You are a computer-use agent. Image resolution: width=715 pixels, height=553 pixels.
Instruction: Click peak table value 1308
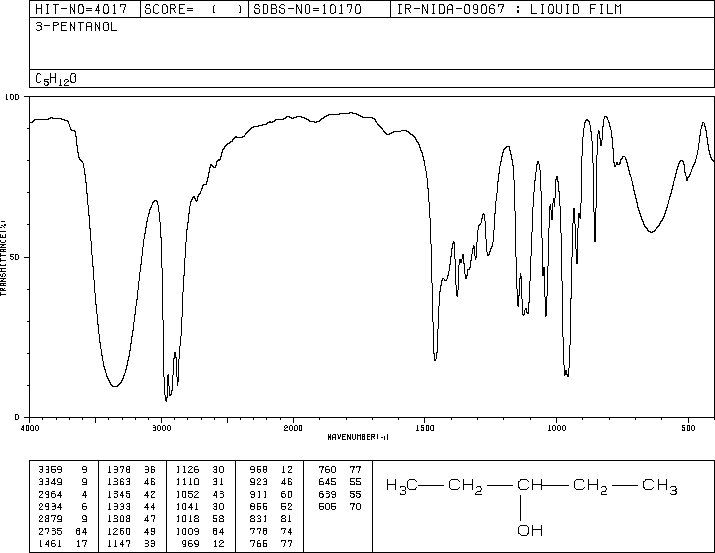coord(119,519)
